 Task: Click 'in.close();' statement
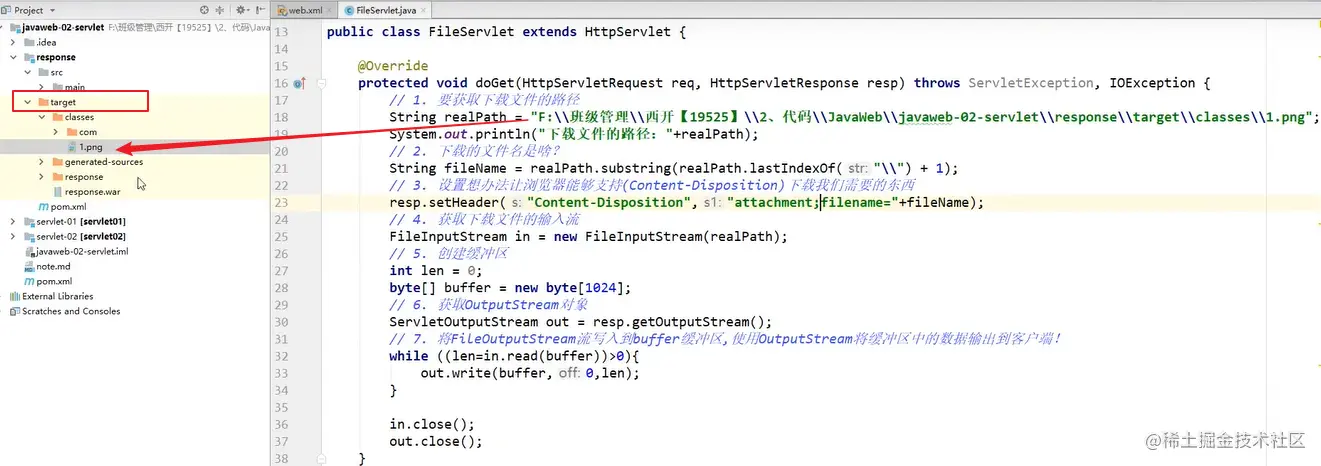[x=432, y=423]
